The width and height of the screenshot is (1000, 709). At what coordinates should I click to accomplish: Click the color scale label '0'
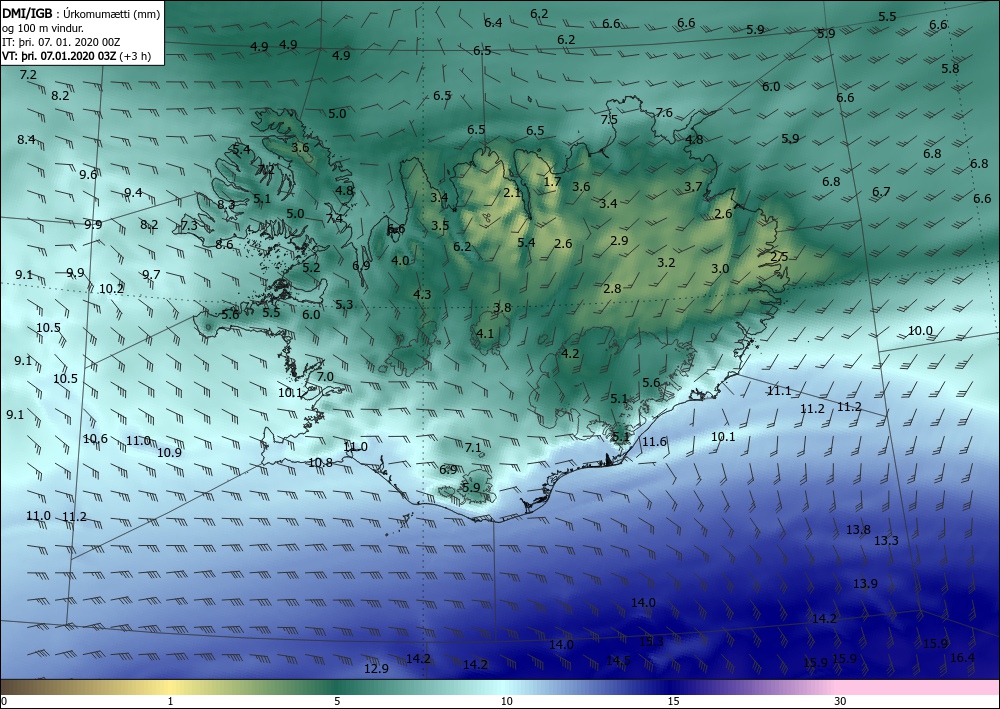tap(4, 701)
